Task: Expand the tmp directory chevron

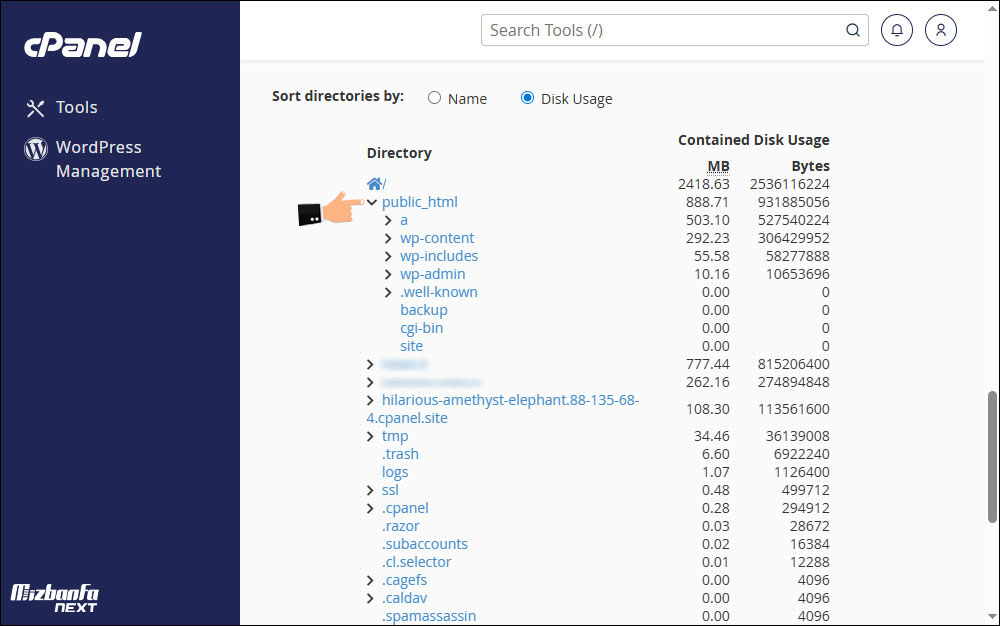Action: 371,436
